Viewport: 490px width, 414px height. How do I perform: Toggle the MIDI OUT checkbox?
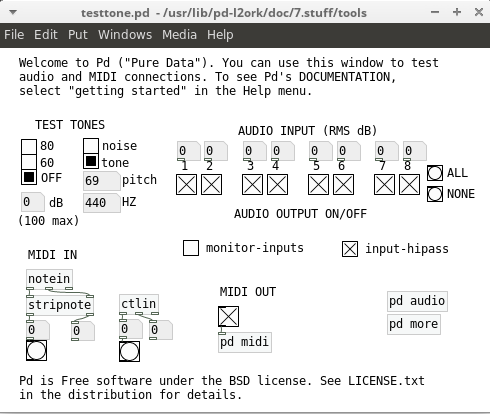coord(228,316)
